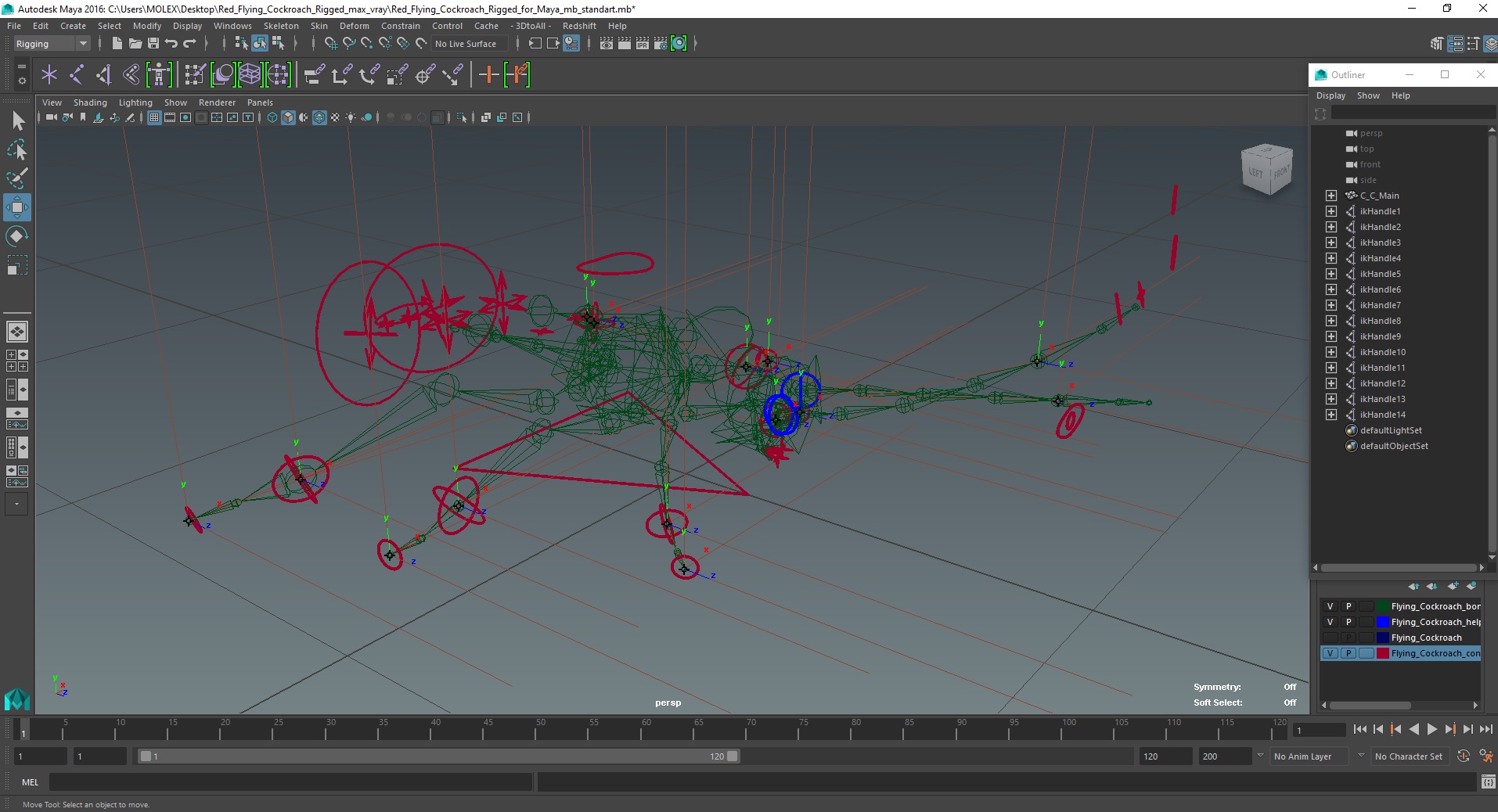
Task: Open the viewport Panels menu
Action: [260, 102]
